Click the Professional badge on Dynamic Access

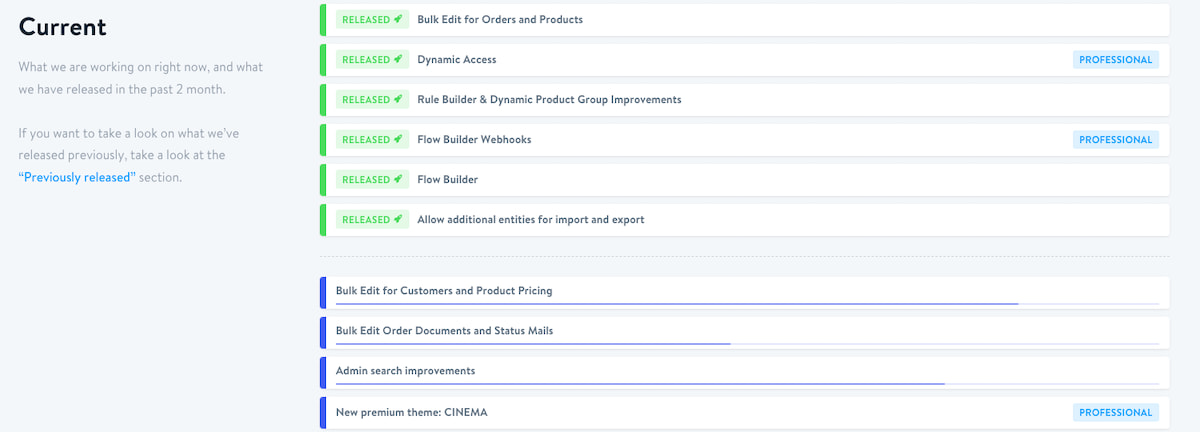[1116, 60]
